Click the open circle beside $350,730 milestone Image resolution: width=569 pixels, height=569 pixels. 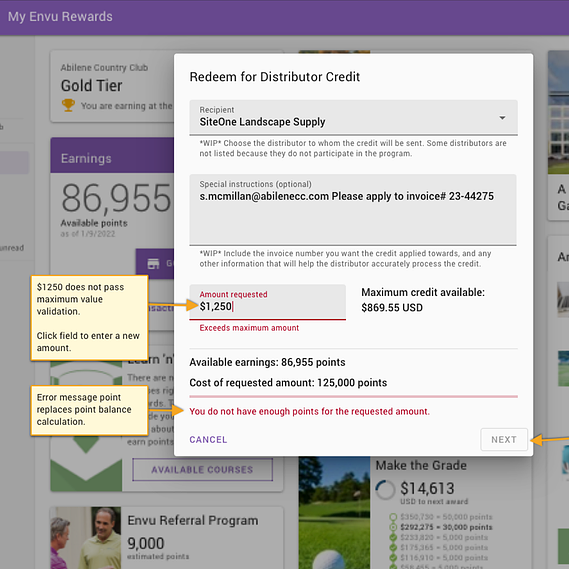393,517
